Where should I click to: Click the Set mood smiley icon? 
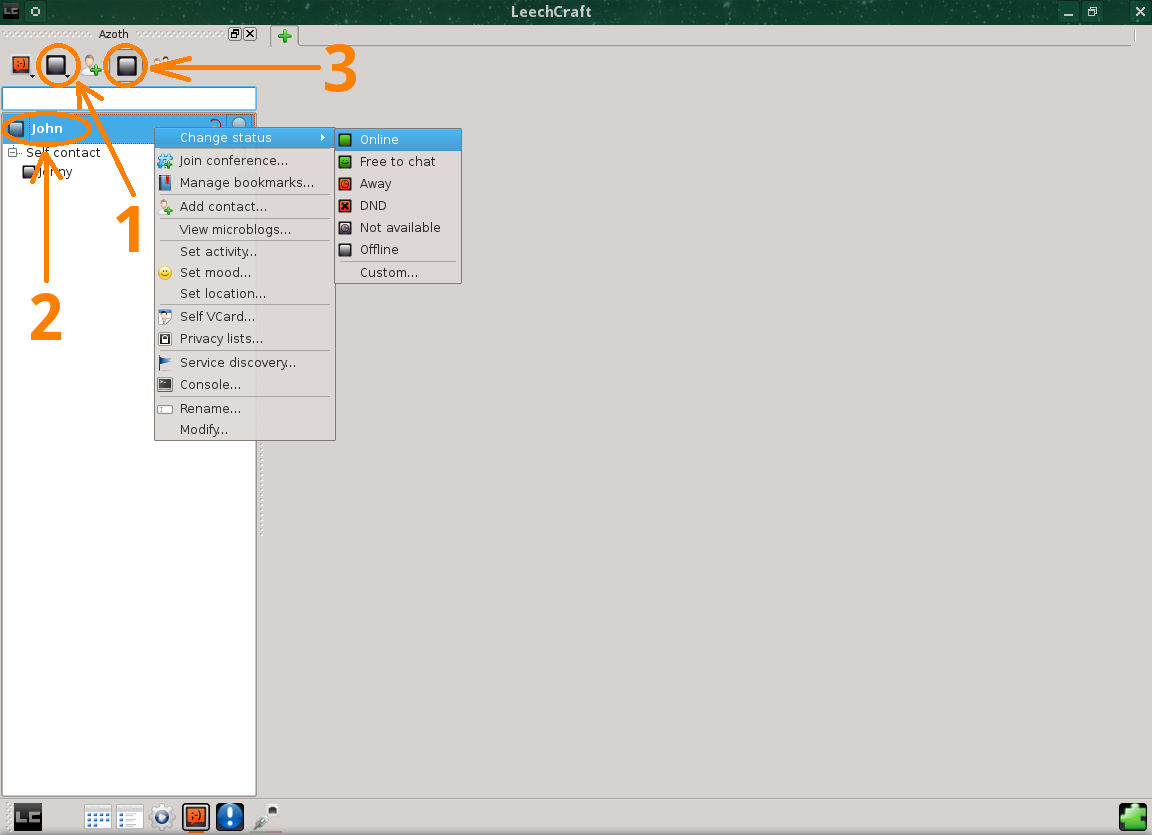click(165, 273)
